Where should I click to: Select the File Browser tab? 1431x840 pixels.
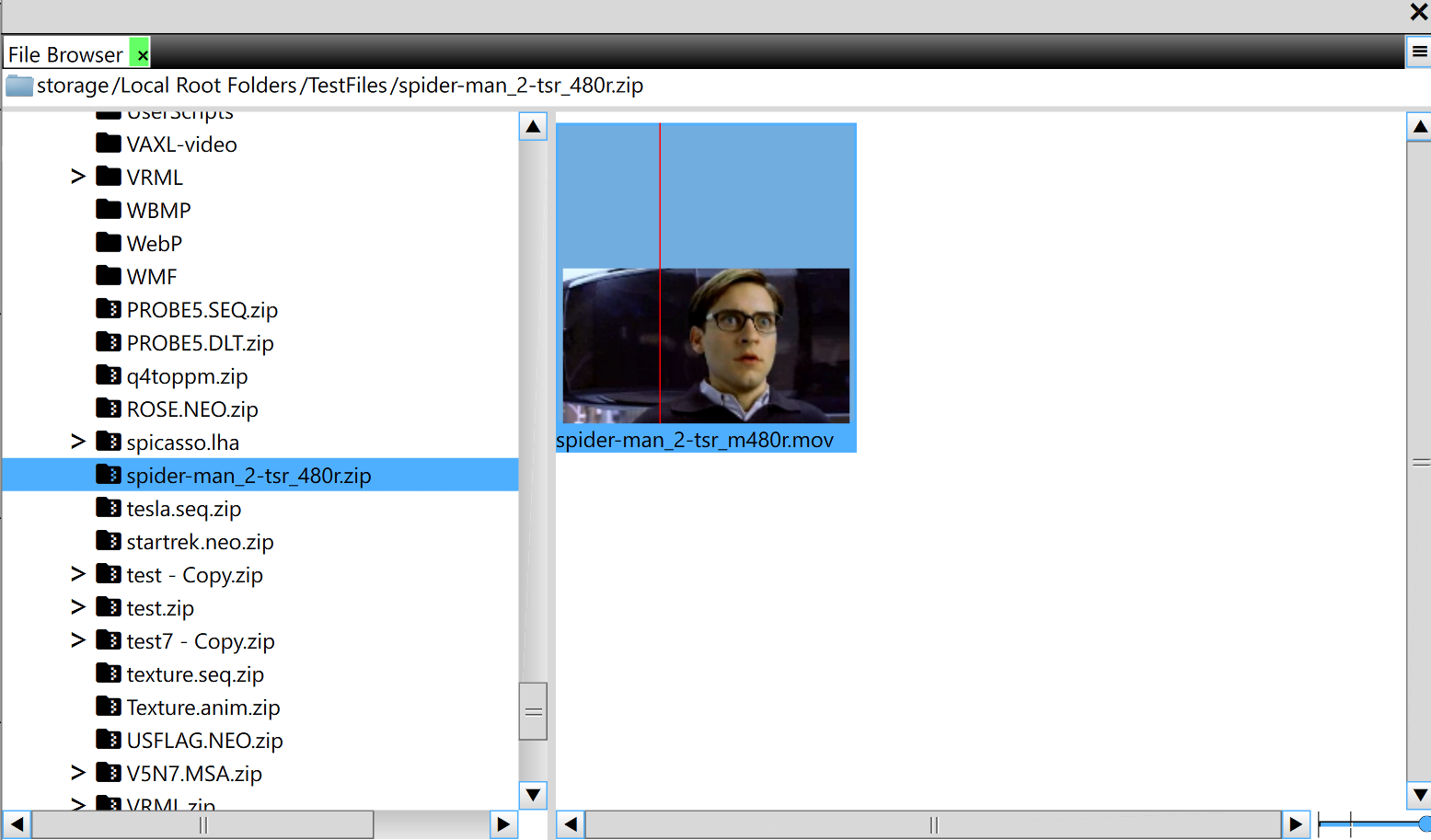(x=65, y=54)
